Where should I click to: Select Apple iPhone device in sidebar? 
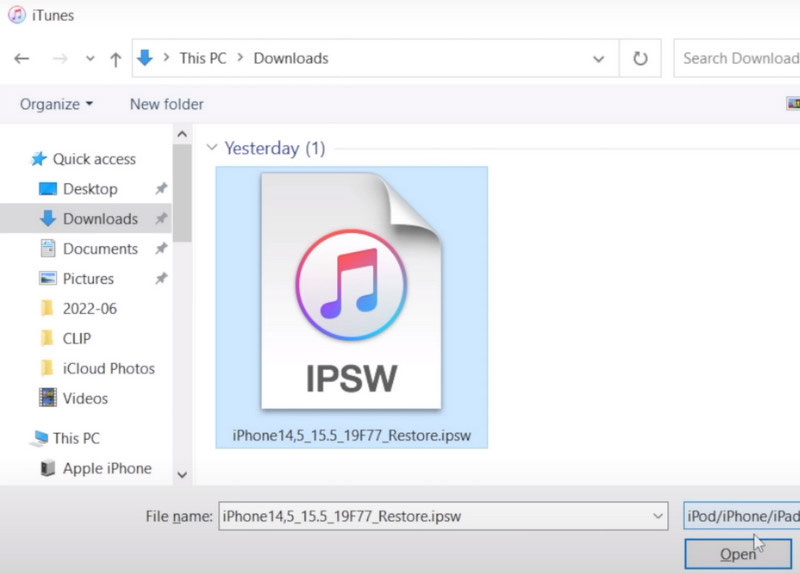[x=96, y=468]
